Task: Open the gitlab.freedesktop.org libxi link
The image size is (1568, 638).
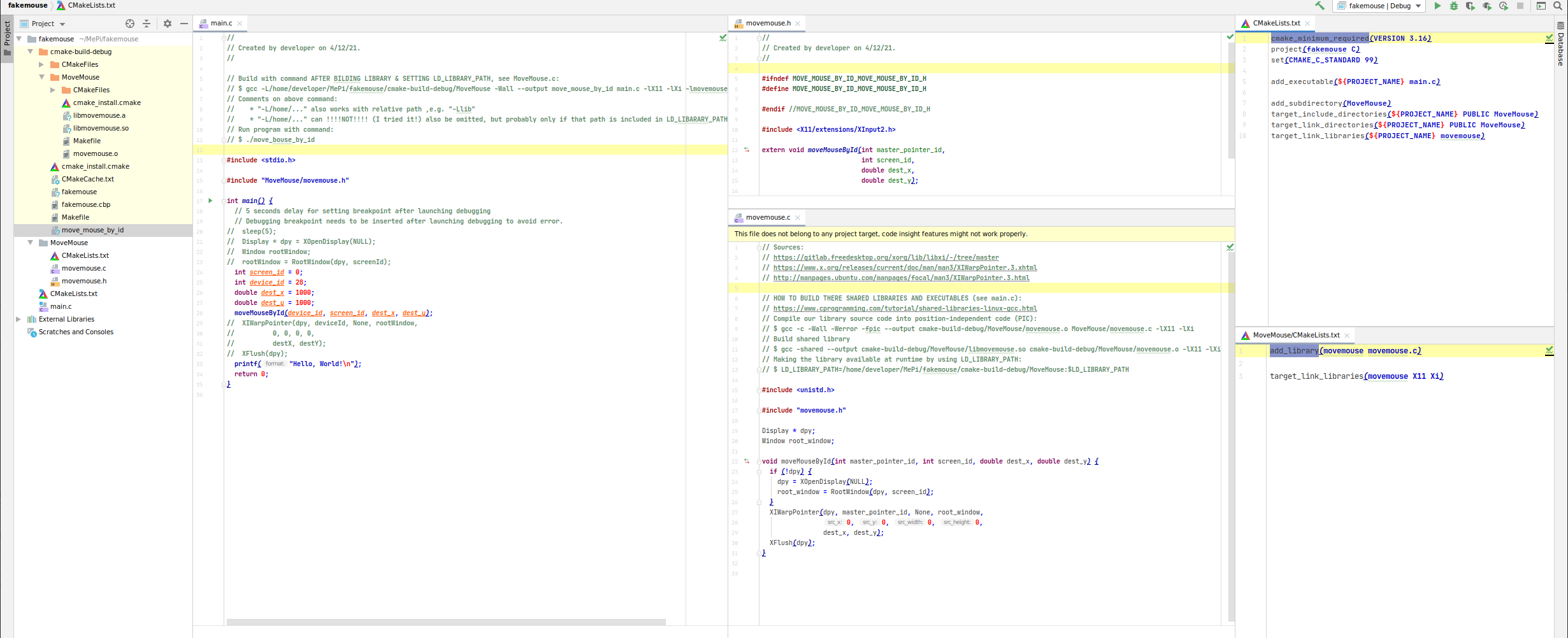Action: pyautogui.click(x=886, y=257)
